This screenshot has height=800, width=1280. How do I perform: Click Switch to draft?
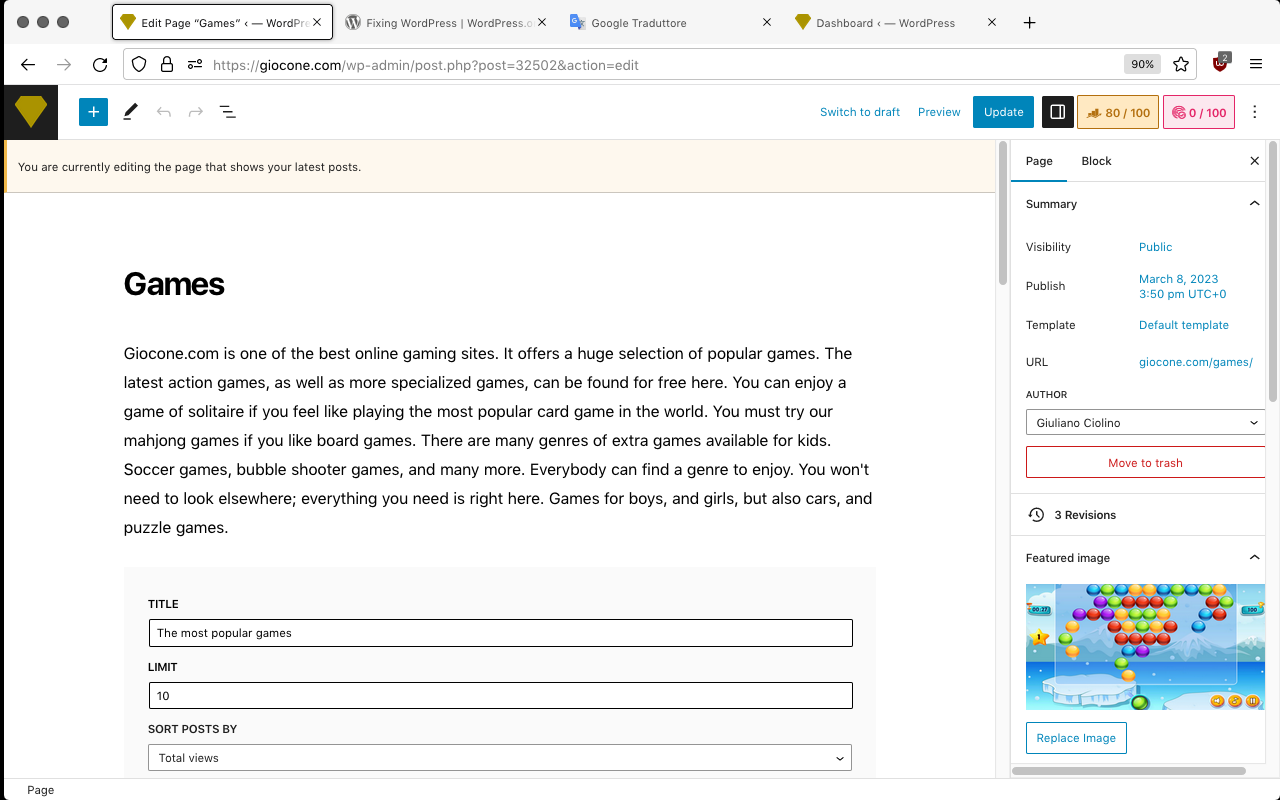860,112
